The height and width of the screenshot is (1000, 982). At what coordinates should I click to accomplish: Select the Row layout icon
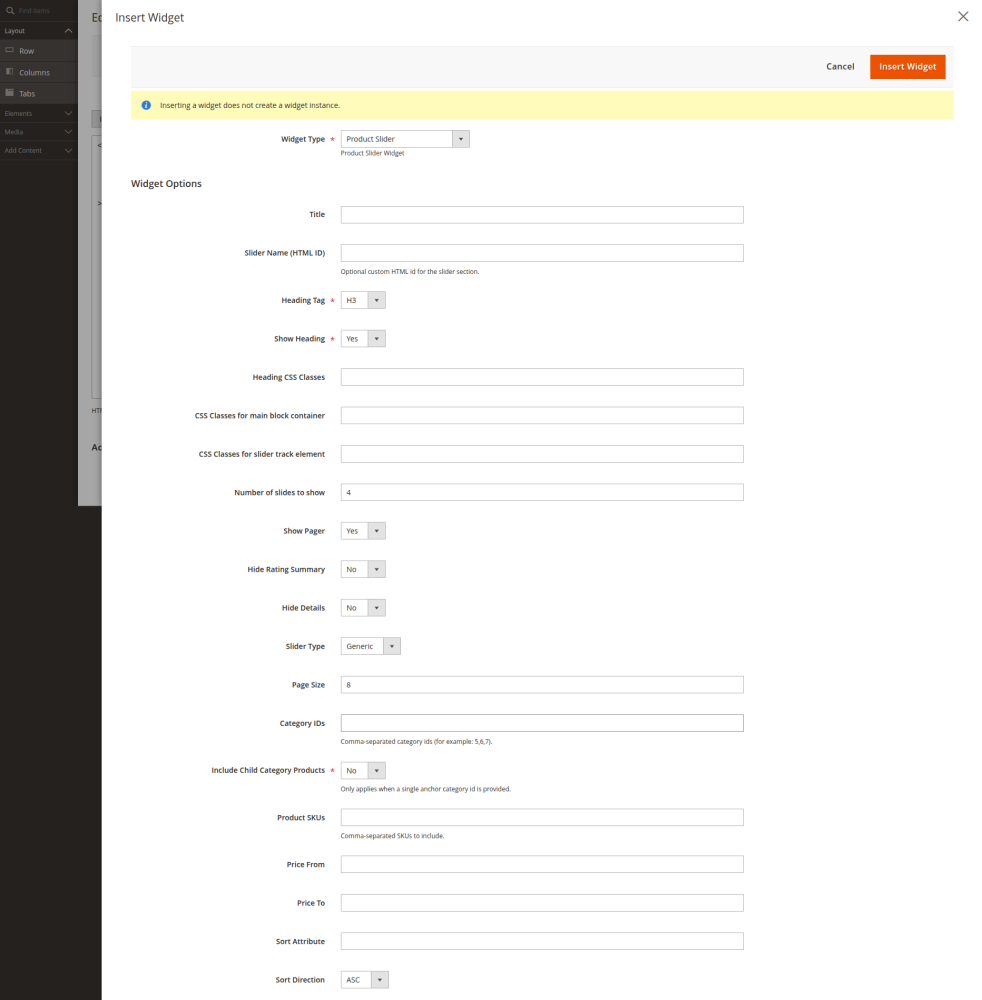(x=10, y=50)
